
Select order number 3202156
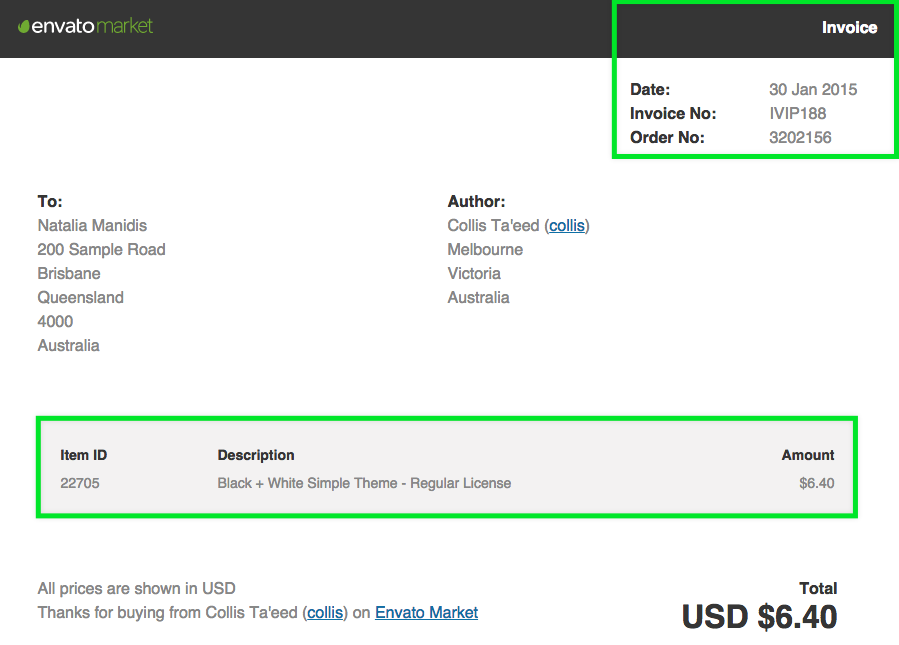(x=800, y=138)
